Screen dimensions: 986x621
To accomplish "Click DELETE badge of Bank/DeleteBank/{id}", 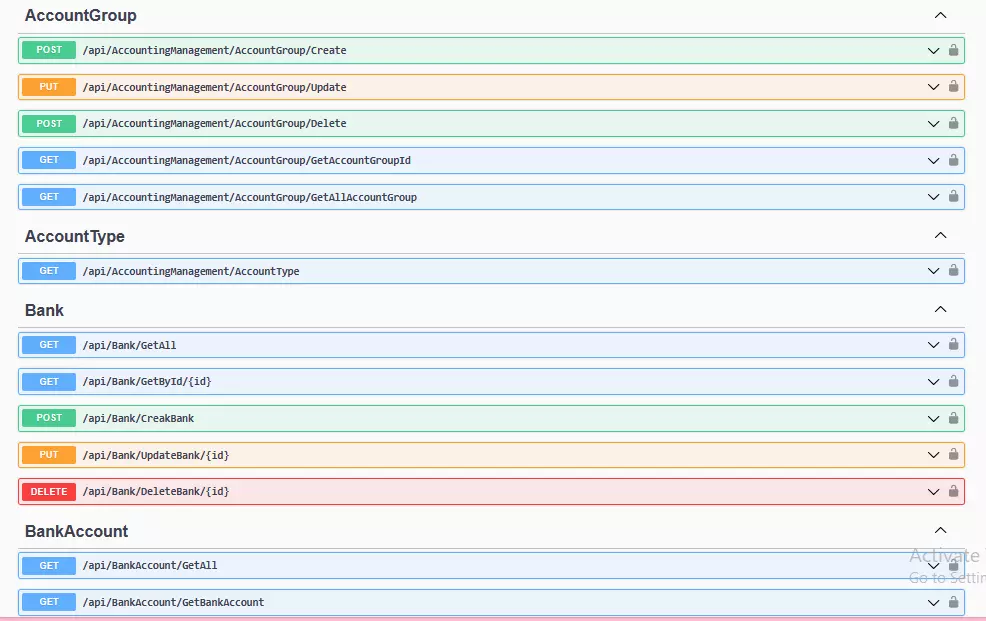I will [x=49, y=492].
